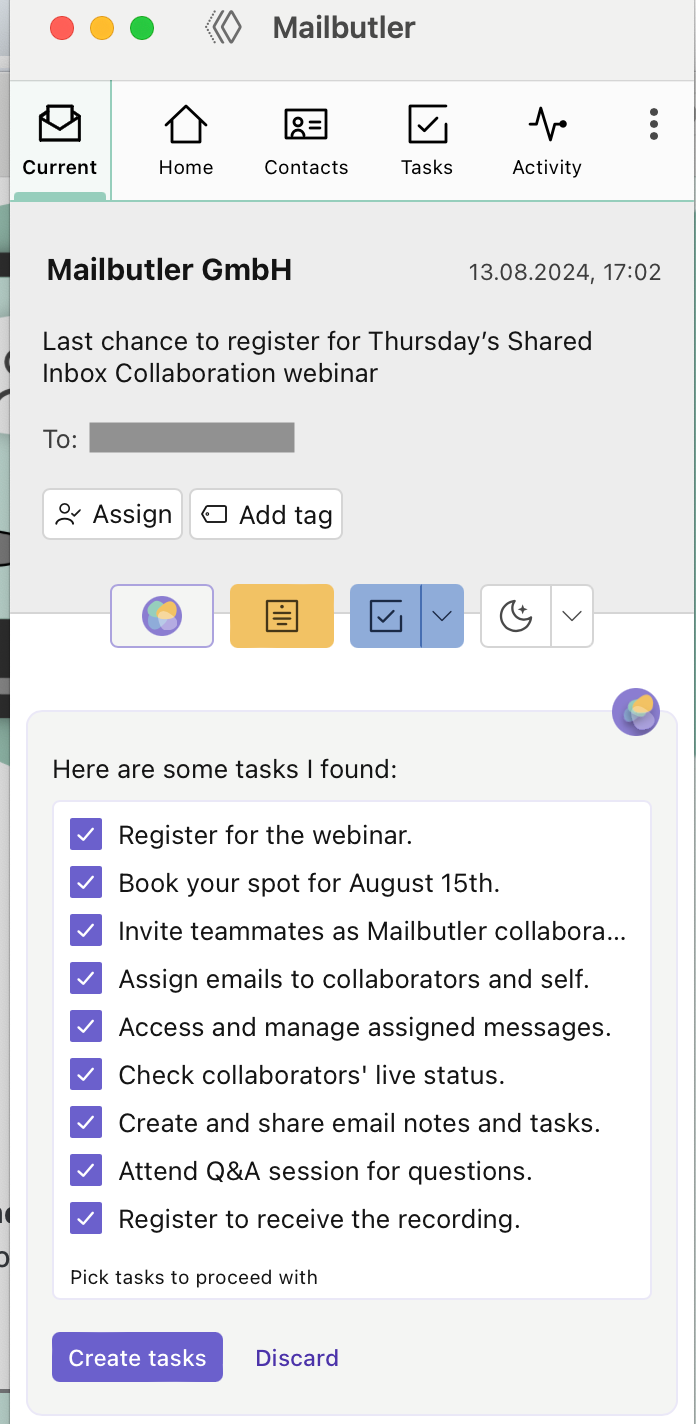Click "Here are some tasks I found:" text
Screen dimensions: 696x1424
click(225, 769)
